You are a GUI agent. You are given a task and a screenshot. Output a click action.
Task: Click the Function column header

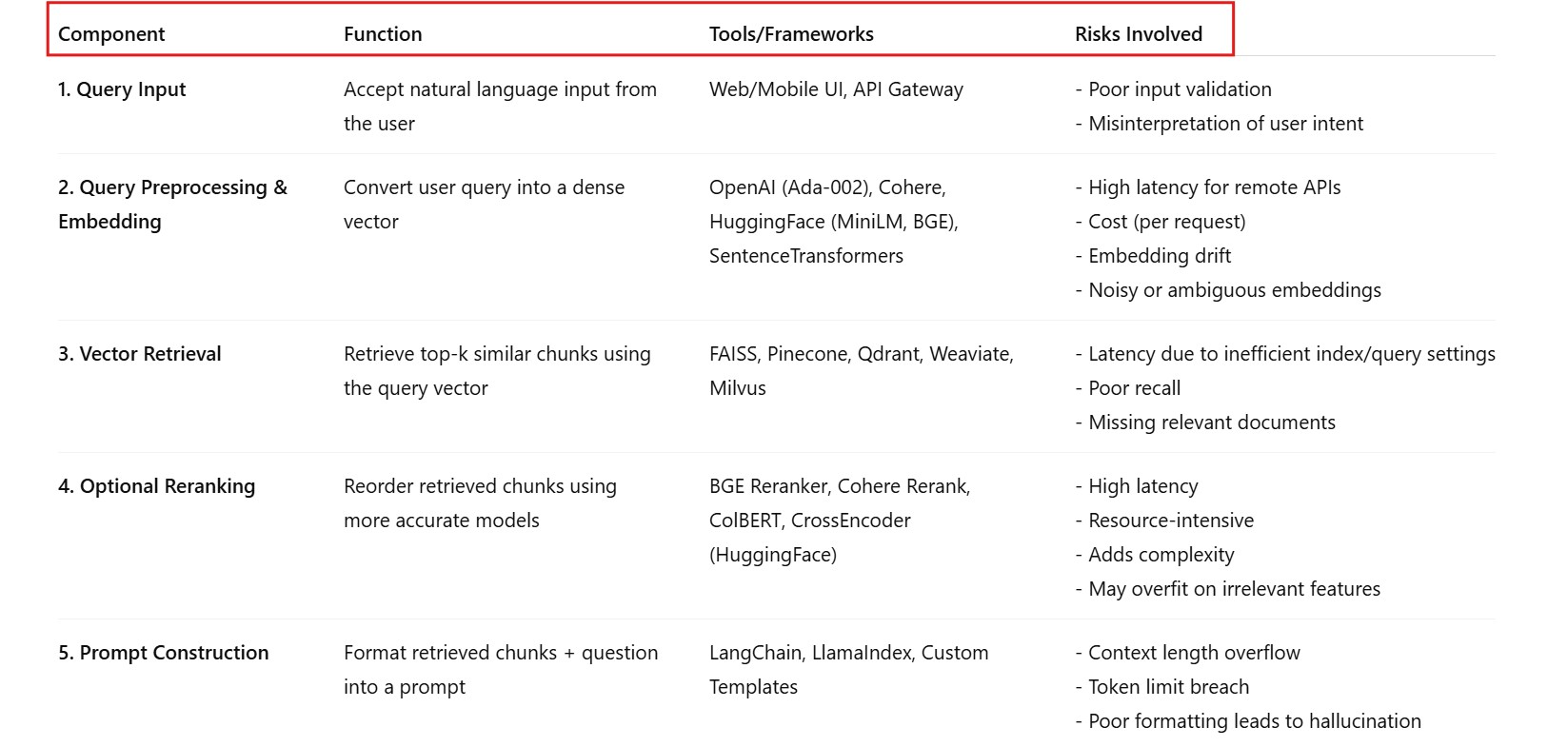pyautogui.click(x=383, y=34)
